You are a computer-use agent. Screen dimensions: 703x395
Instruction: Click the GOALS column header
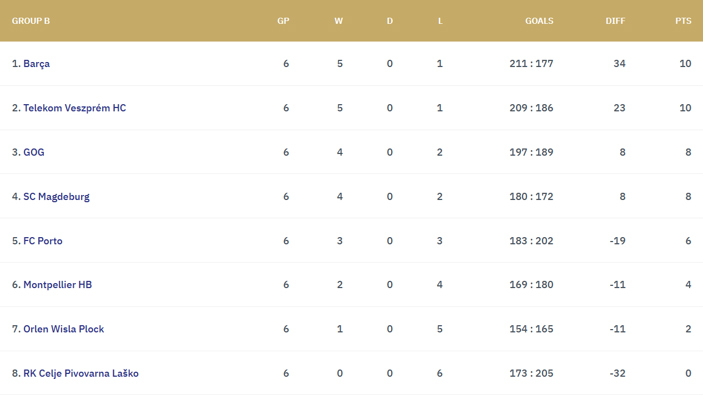coord(539,21)
